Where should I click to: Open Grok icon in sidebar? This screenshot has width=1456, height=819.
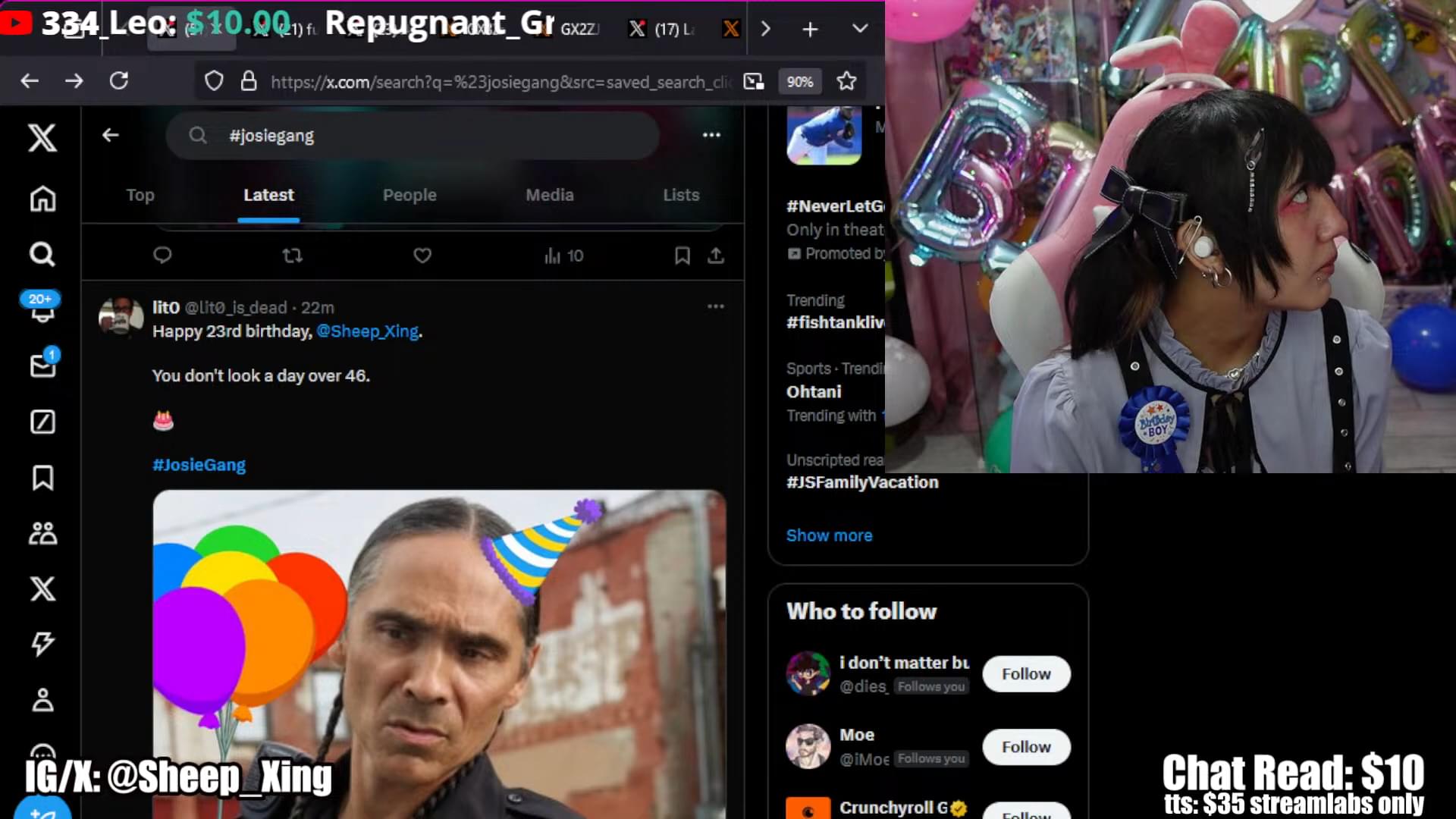(x=42, y=422)
